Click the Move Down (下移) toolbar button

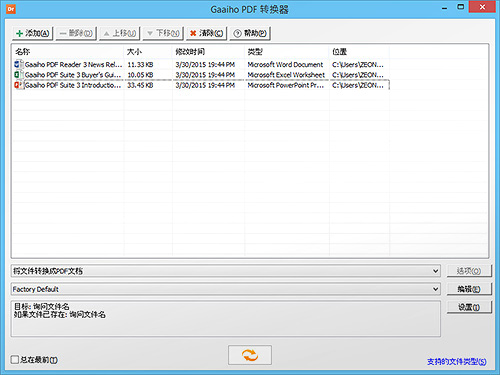click(x=163, y=33)
